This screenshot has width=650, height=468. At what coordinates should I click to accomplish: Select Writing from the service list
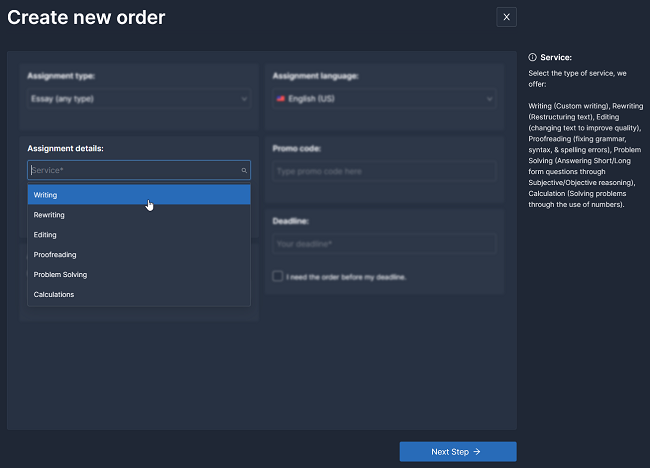coord(139,195)
